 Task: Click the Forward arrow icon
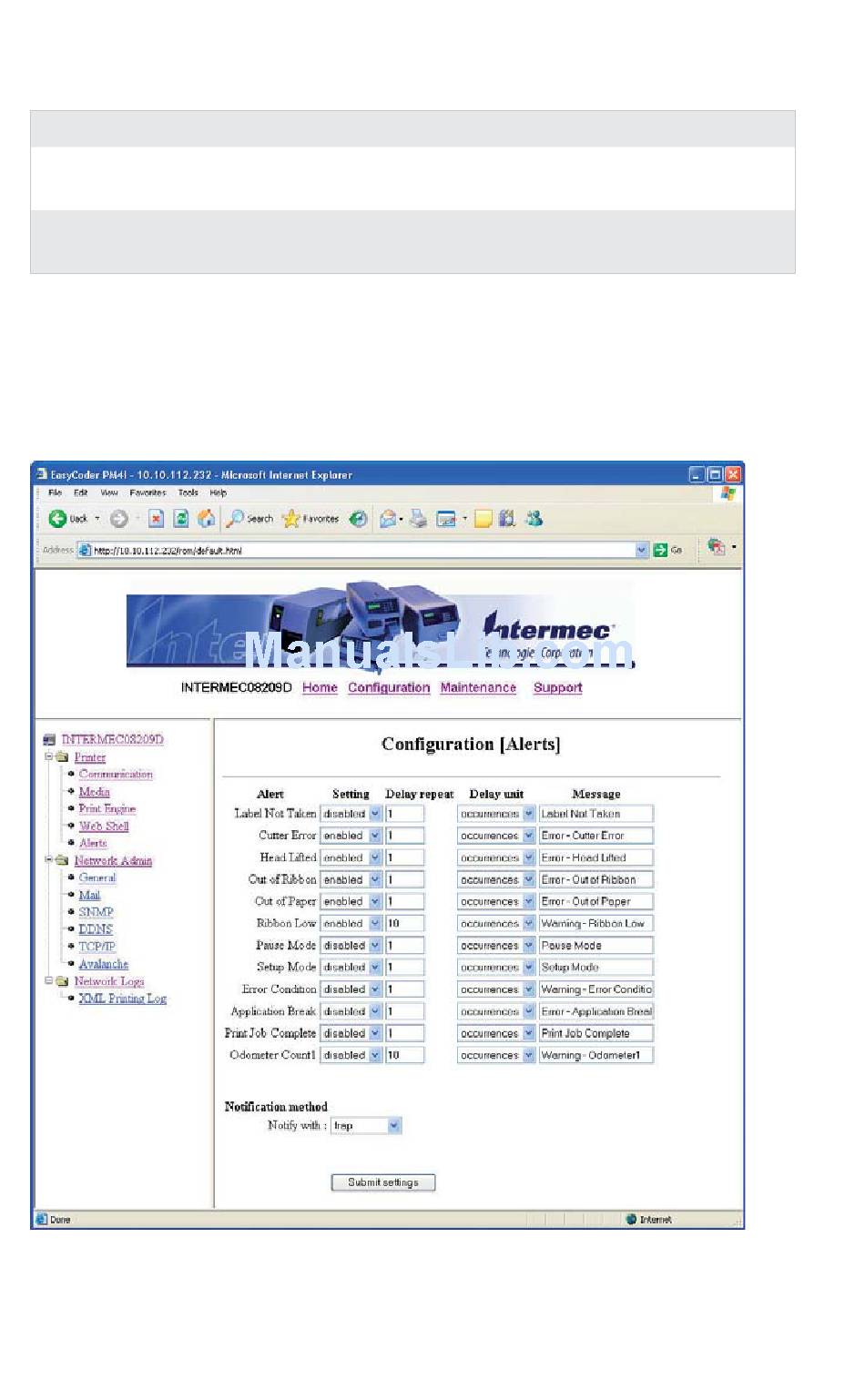(118, 518)
